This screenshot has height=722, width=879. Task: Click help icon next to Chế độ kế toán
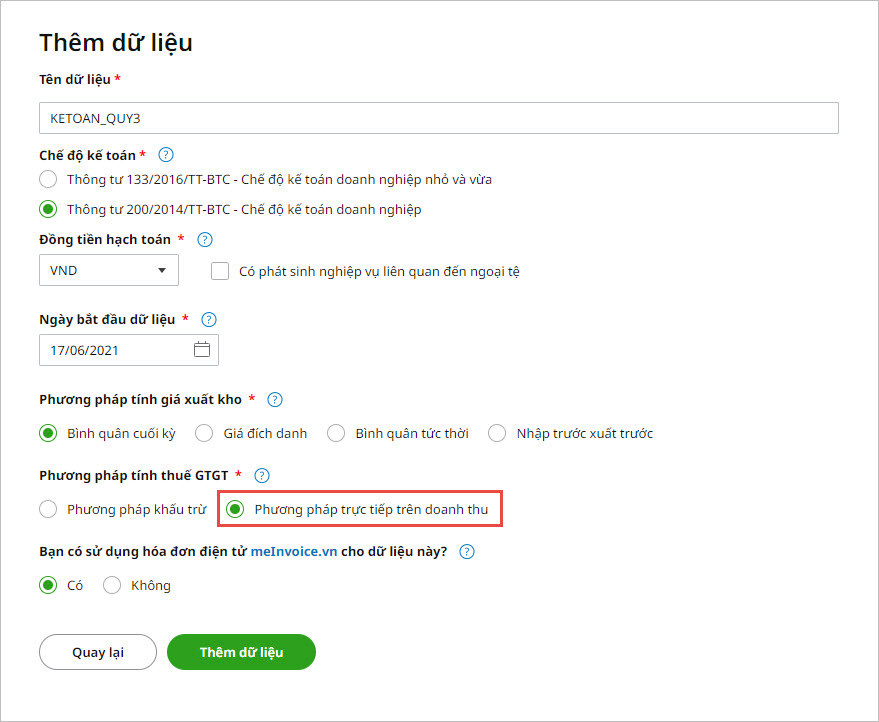click(166, 155)
